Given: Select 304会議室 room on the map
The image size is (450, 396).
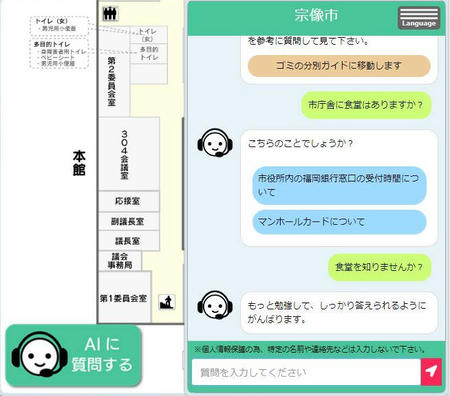Looking at the screenshot, I should tap(129, 154).
